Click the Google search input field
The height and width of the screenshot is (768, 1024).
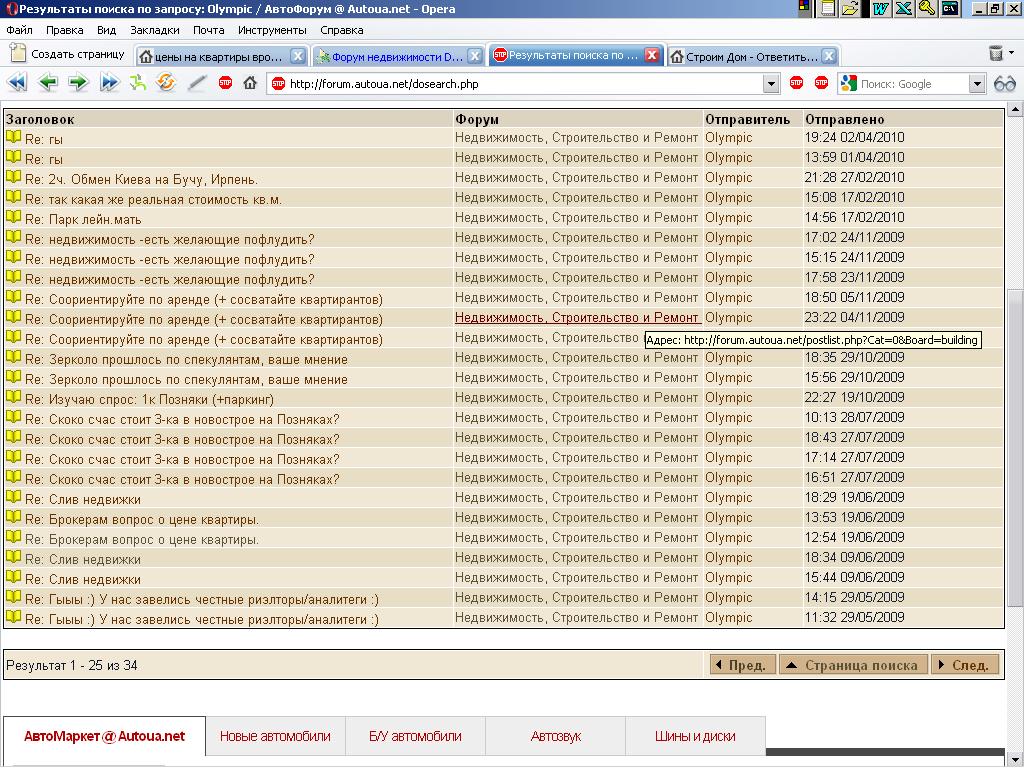point(913,84)
